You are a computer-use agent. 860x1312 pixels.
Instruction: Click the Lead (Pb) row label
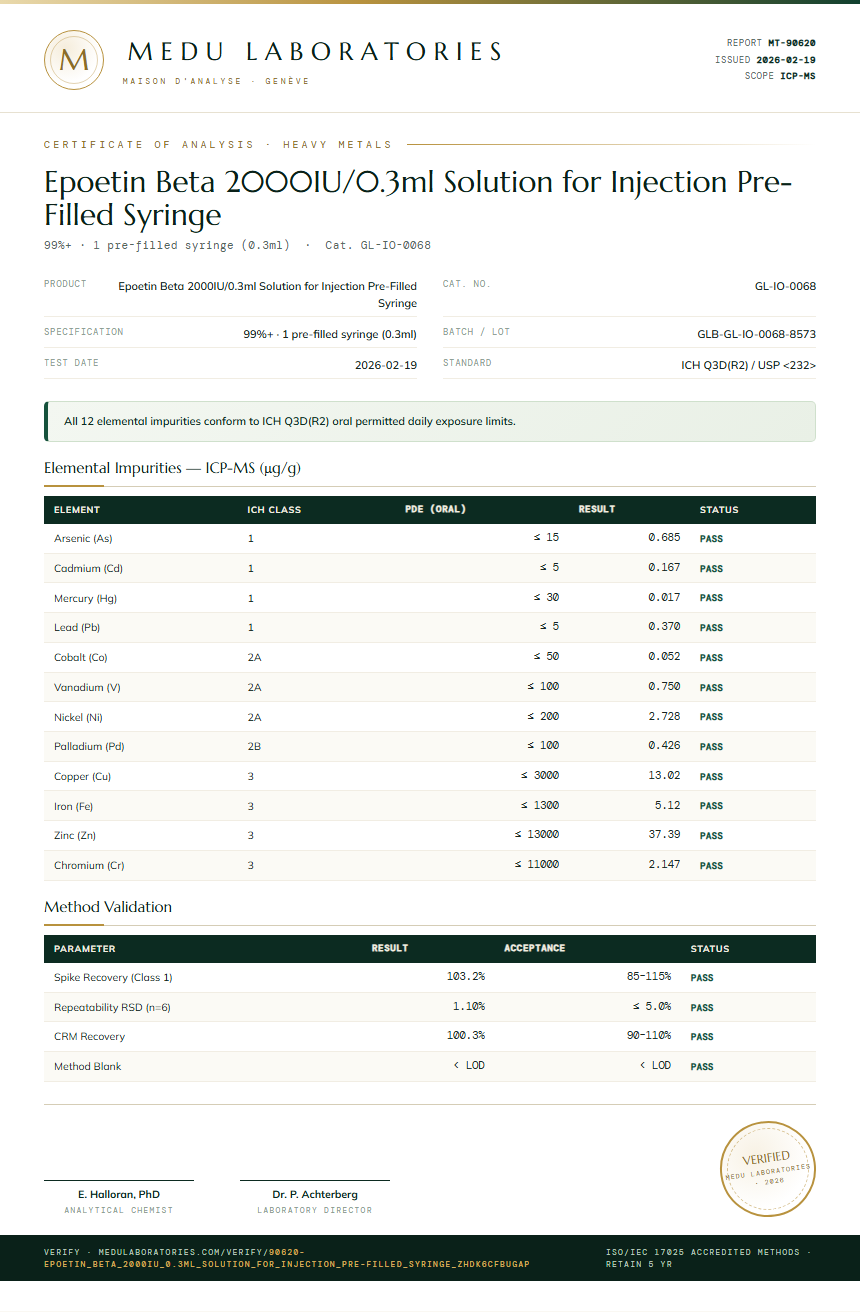(x=77, y=628)
